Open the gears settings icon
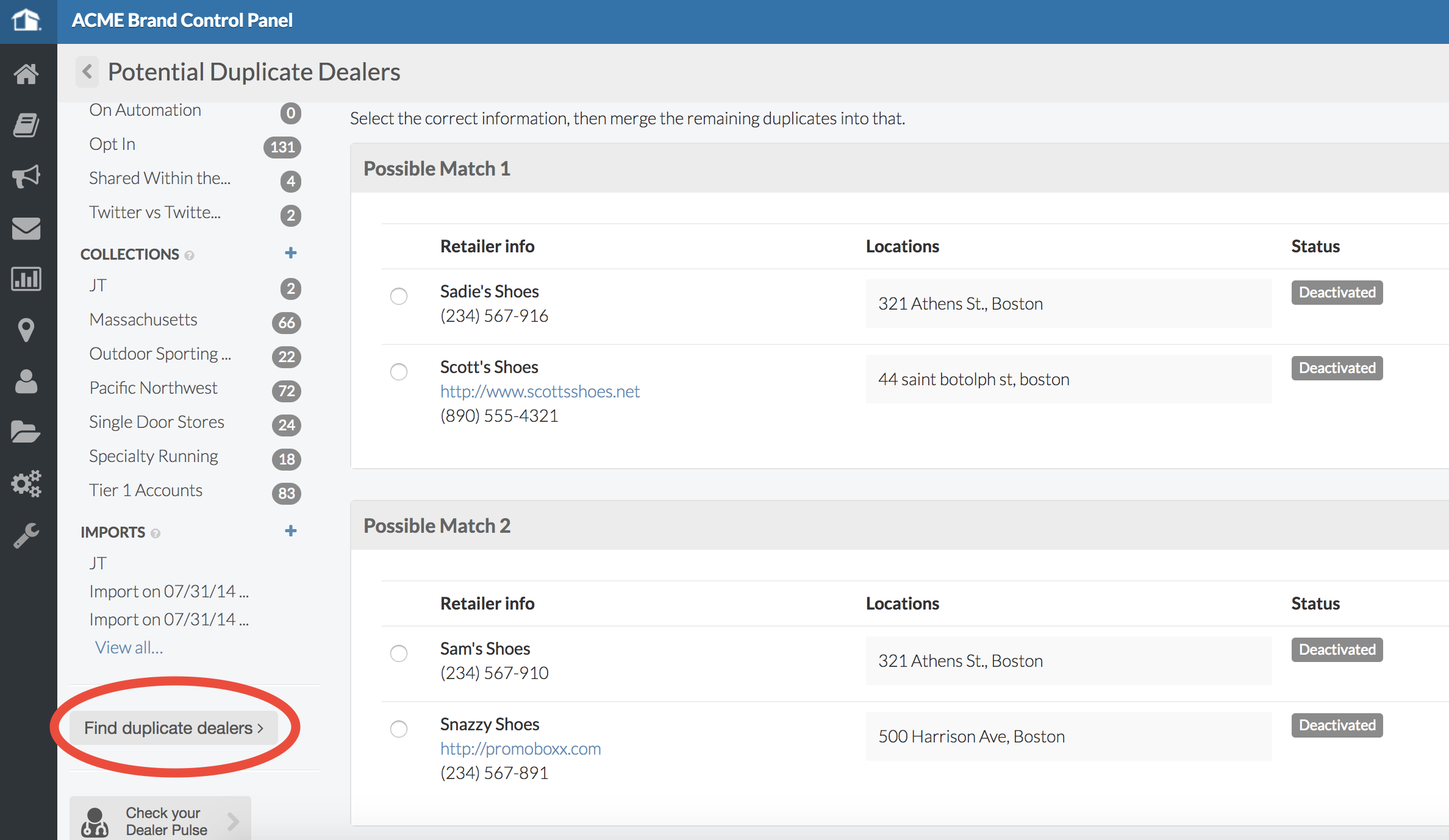This screenshot has height=840, width=1449. pyautogui.click(x=26, y=483)
